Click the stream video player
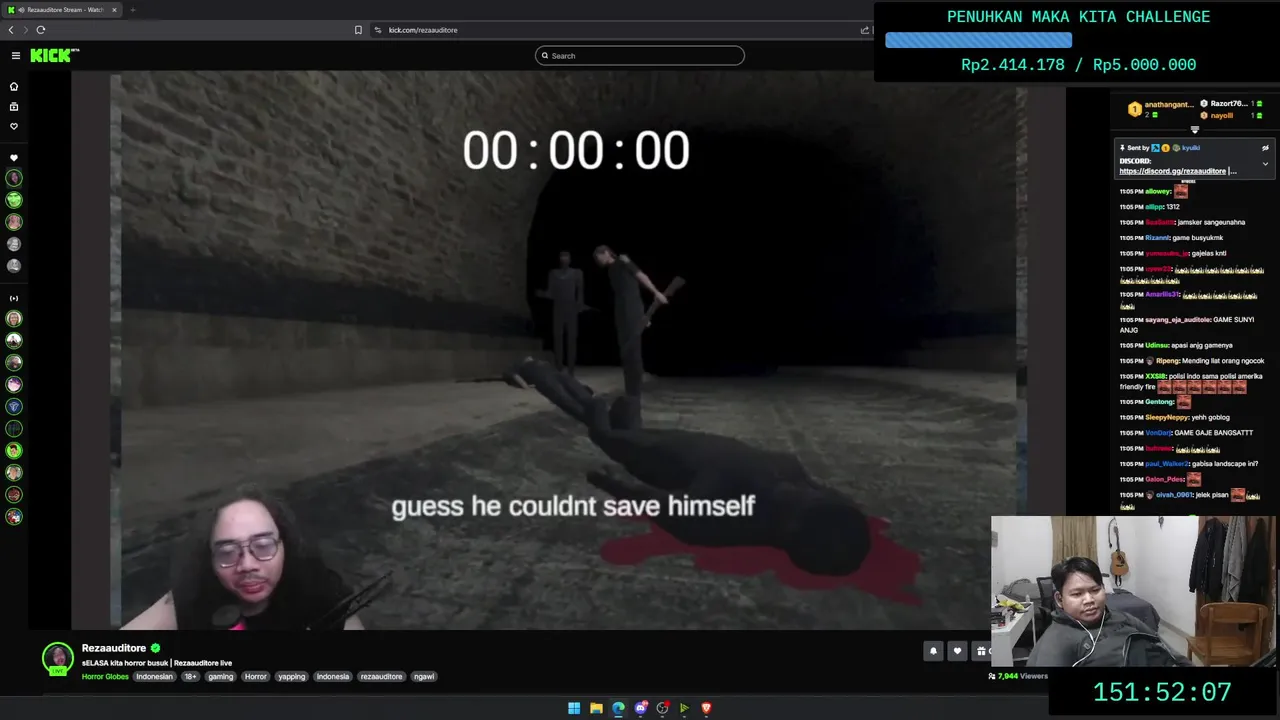This screenshot has height=720, width=1280. click(568, 350)
